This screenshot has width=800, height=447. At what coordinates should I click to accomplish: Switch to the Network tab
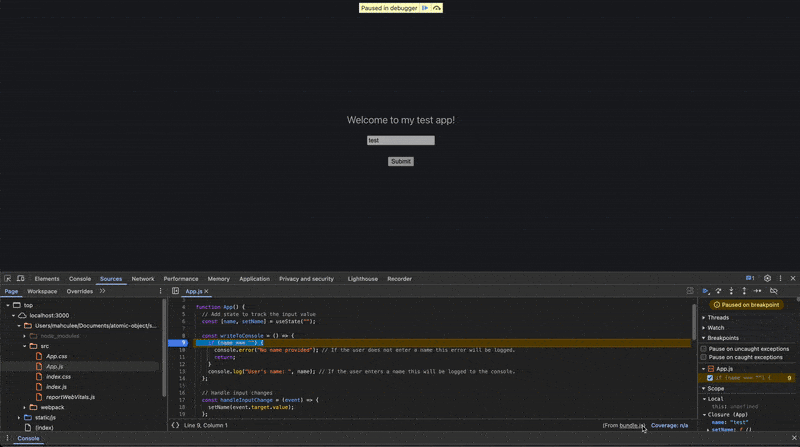point(143,279)
